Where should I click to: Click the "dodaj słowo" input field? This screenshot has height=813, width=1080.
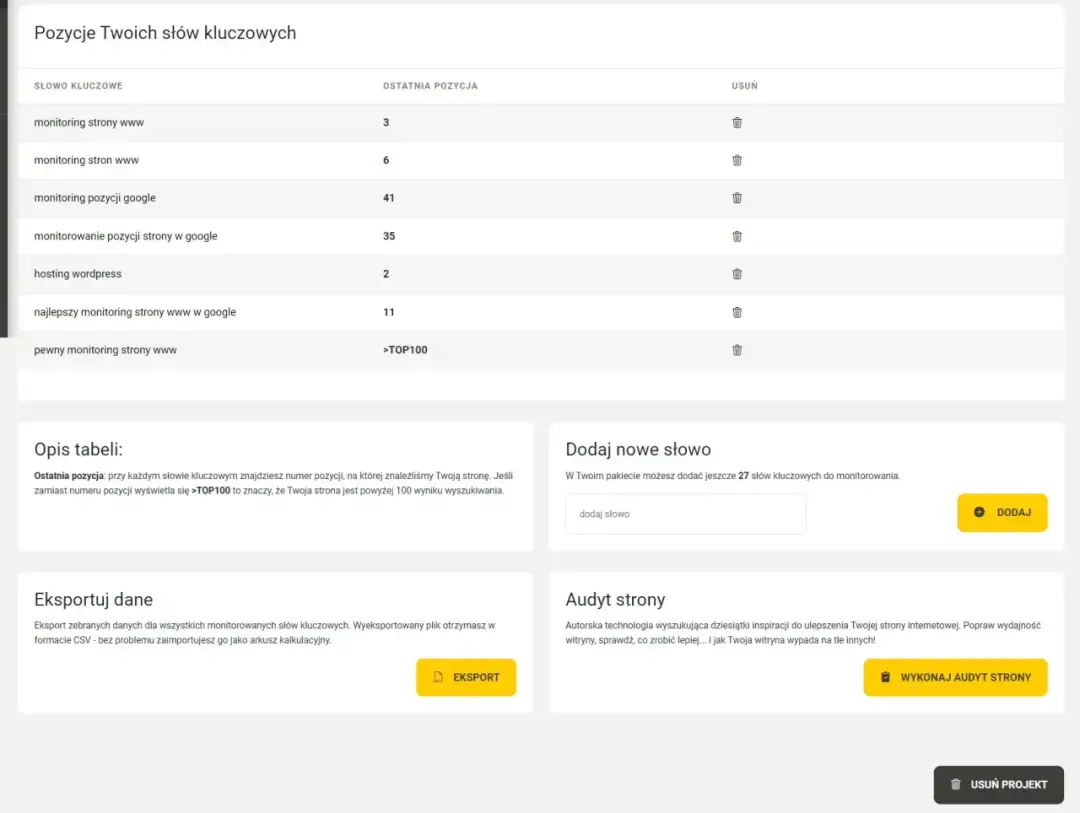(x=685, y=513)
